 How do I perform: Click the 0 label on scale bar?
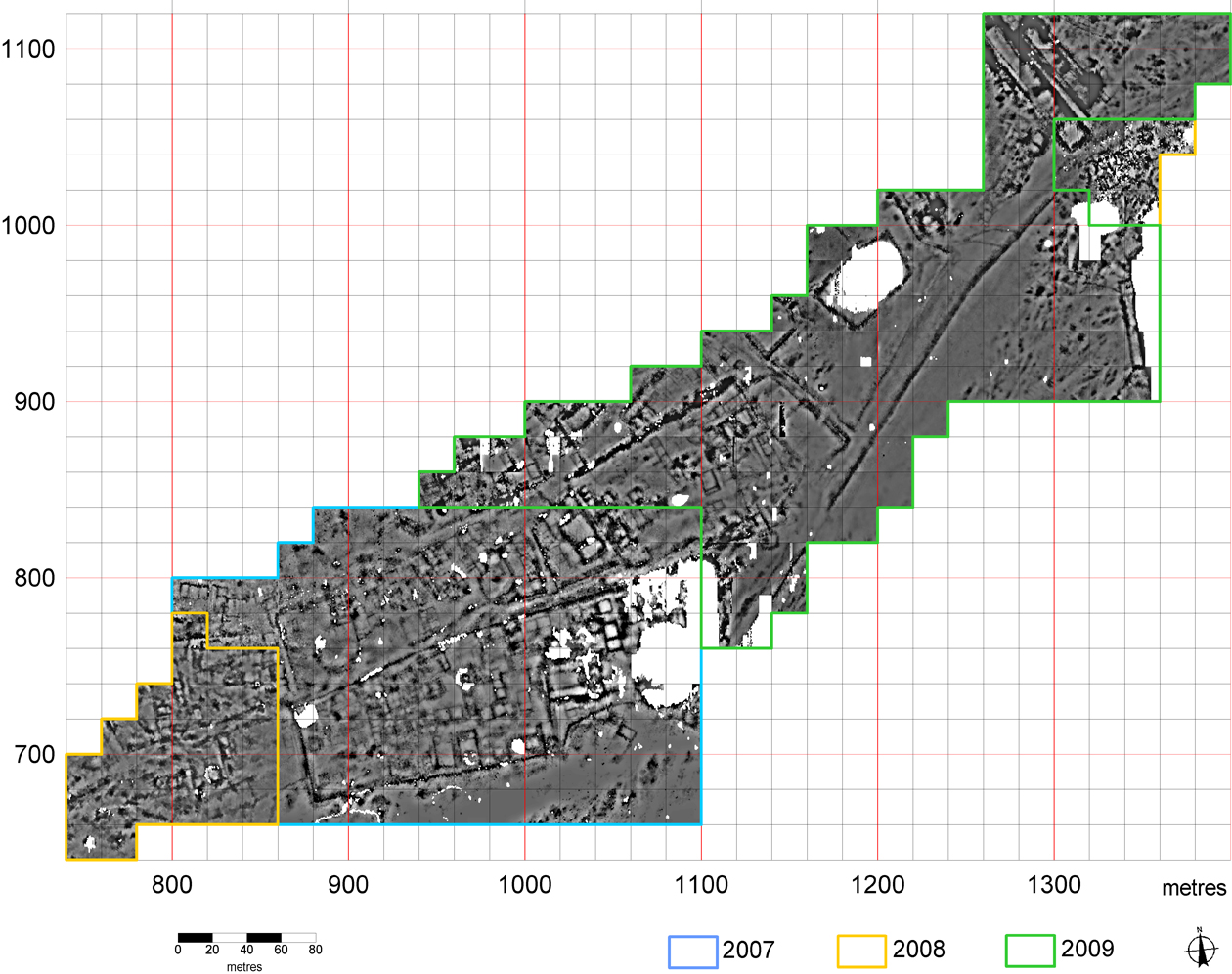click(x=178, y=950)
